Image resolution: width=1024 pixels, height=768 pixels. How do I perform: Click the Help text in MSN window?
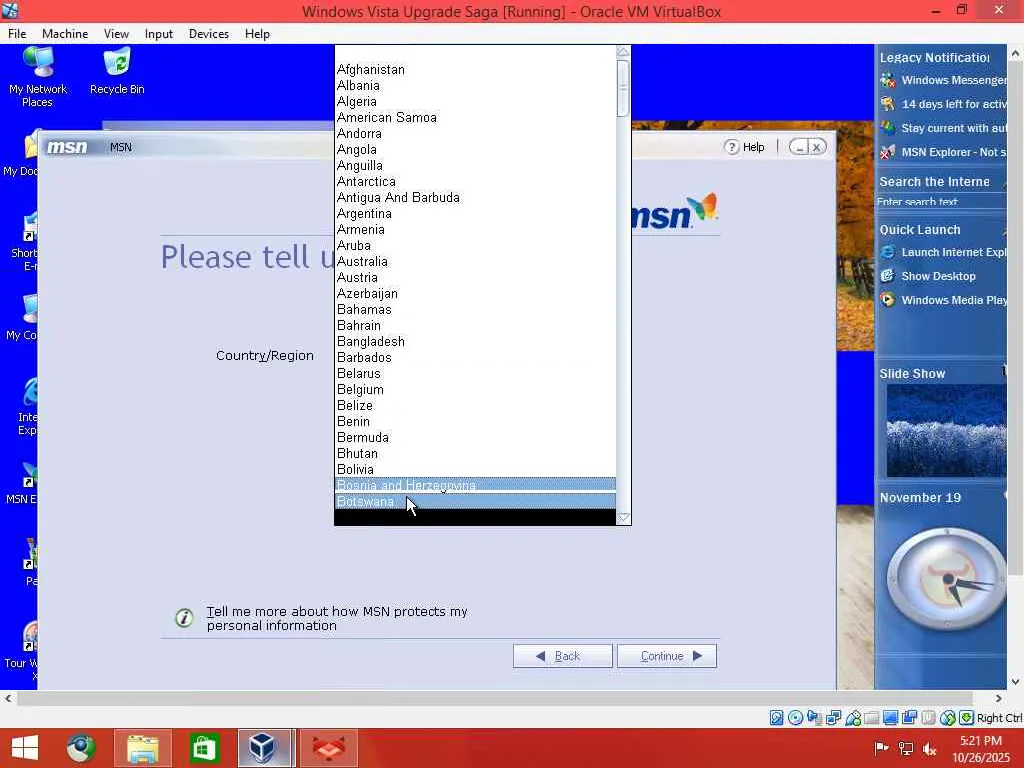click(x=754, y=147)
